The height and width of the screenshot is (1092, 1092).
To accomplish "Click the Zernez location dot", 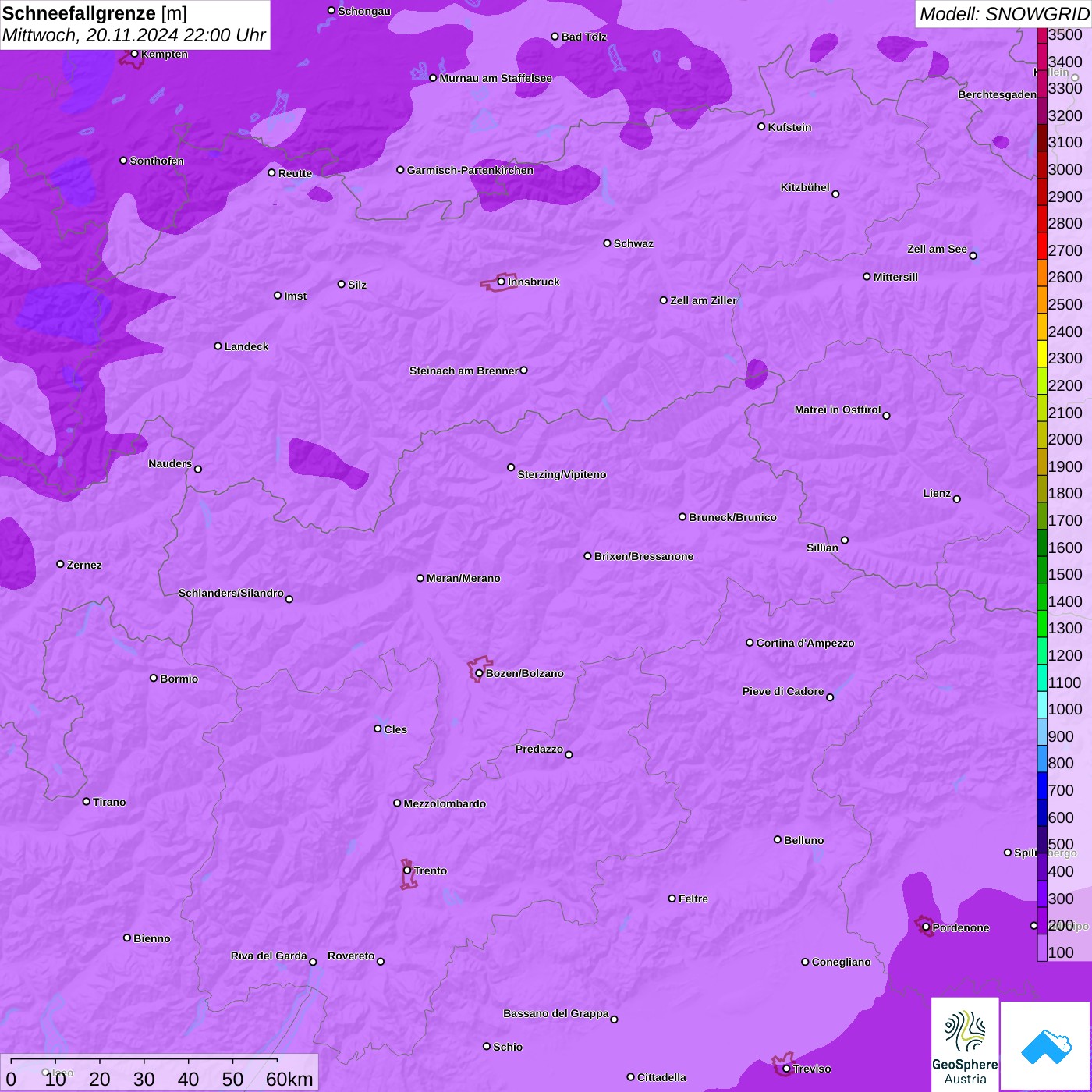I will (x=60, y=564).
